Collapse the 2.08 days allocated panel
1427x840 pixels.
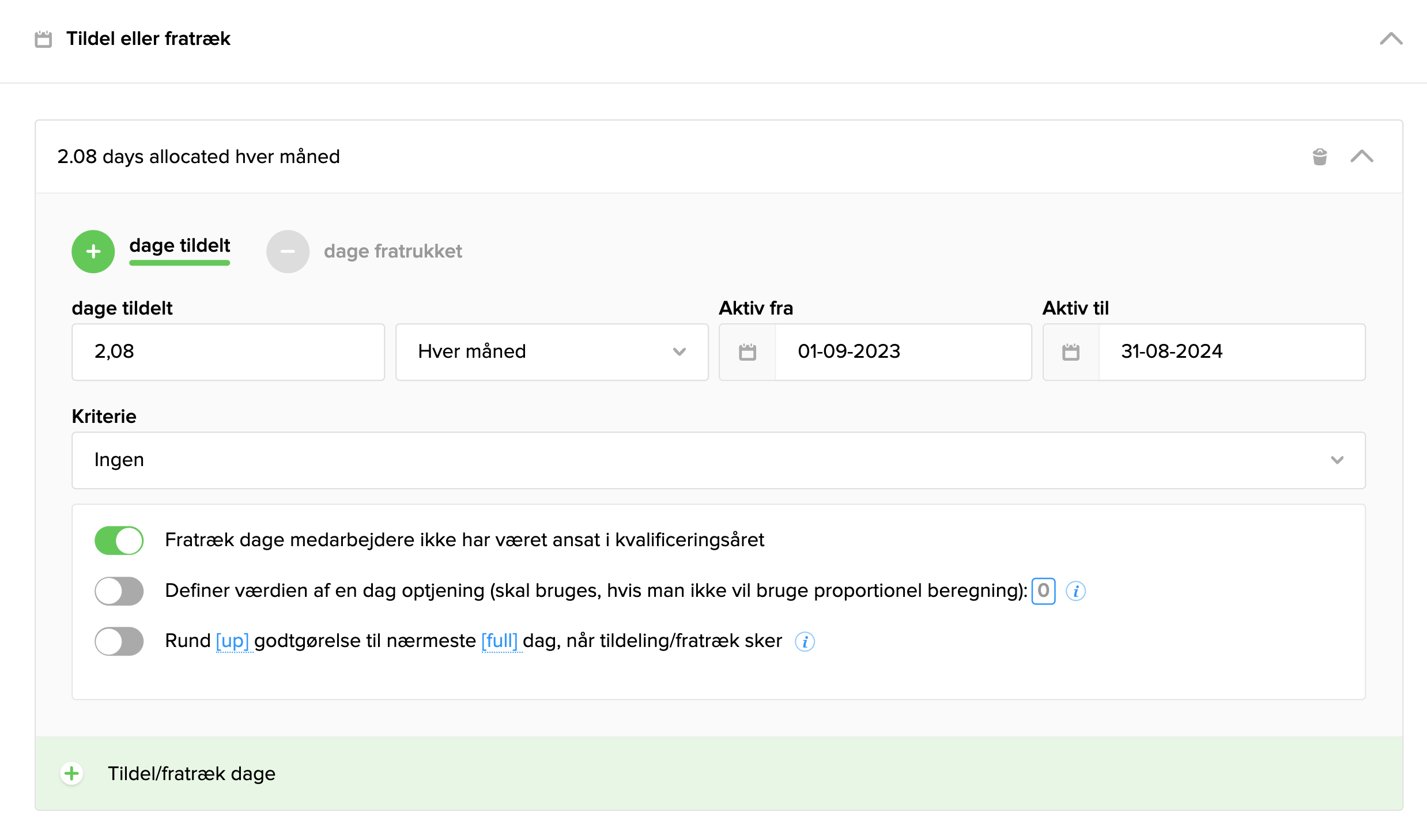1361,156
